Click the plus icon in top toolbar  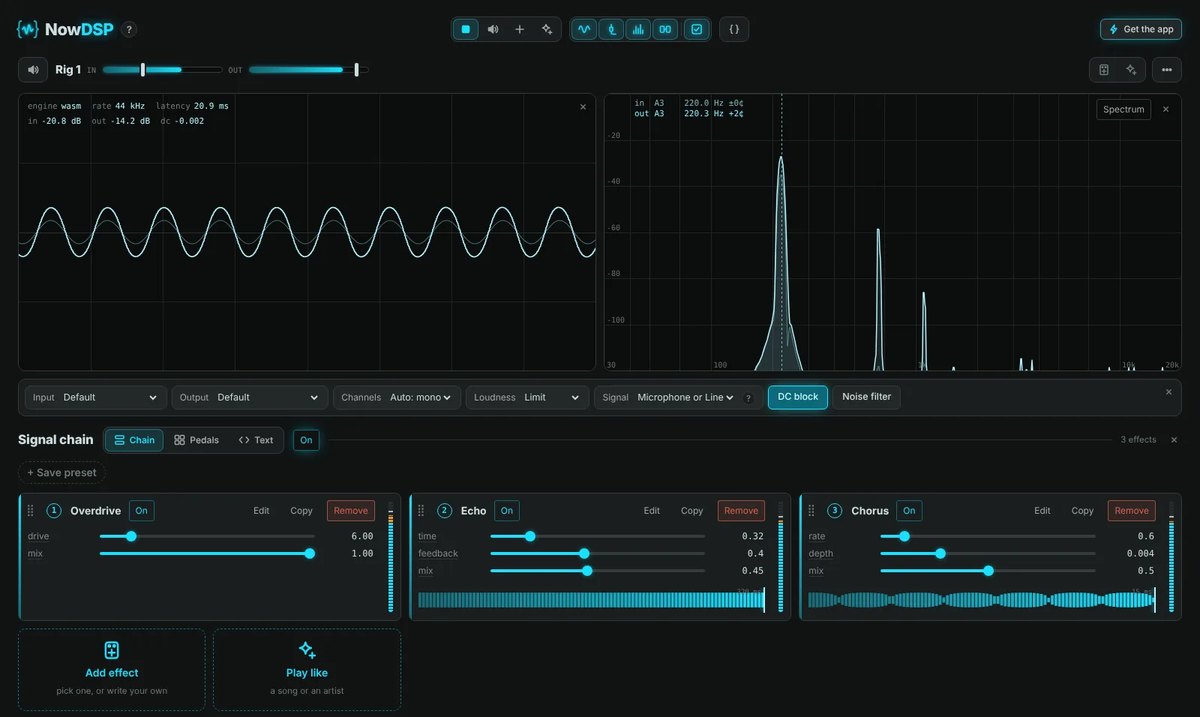click(520, 29)
